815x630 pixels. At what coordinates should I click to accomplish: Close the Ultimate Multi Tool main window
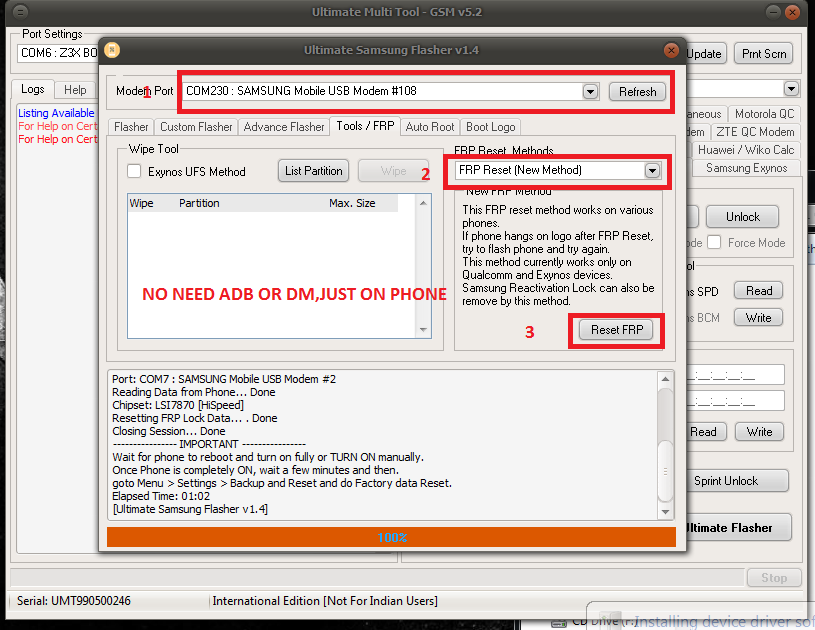(x=792, y=11)
